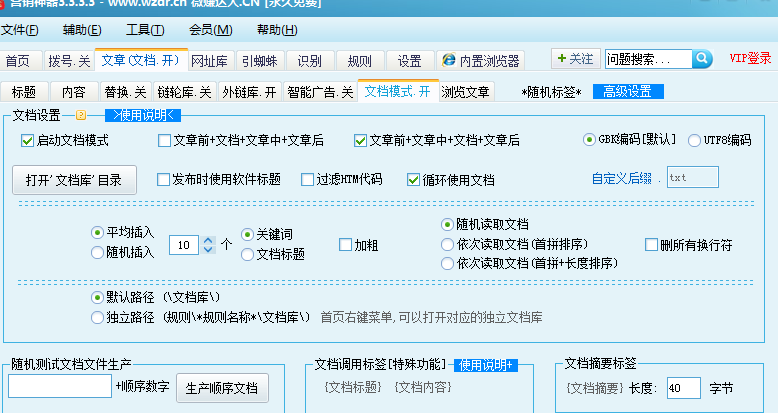
Task: Select 默认路径 (\文档库\) radio button
Action: click(155, 297)
